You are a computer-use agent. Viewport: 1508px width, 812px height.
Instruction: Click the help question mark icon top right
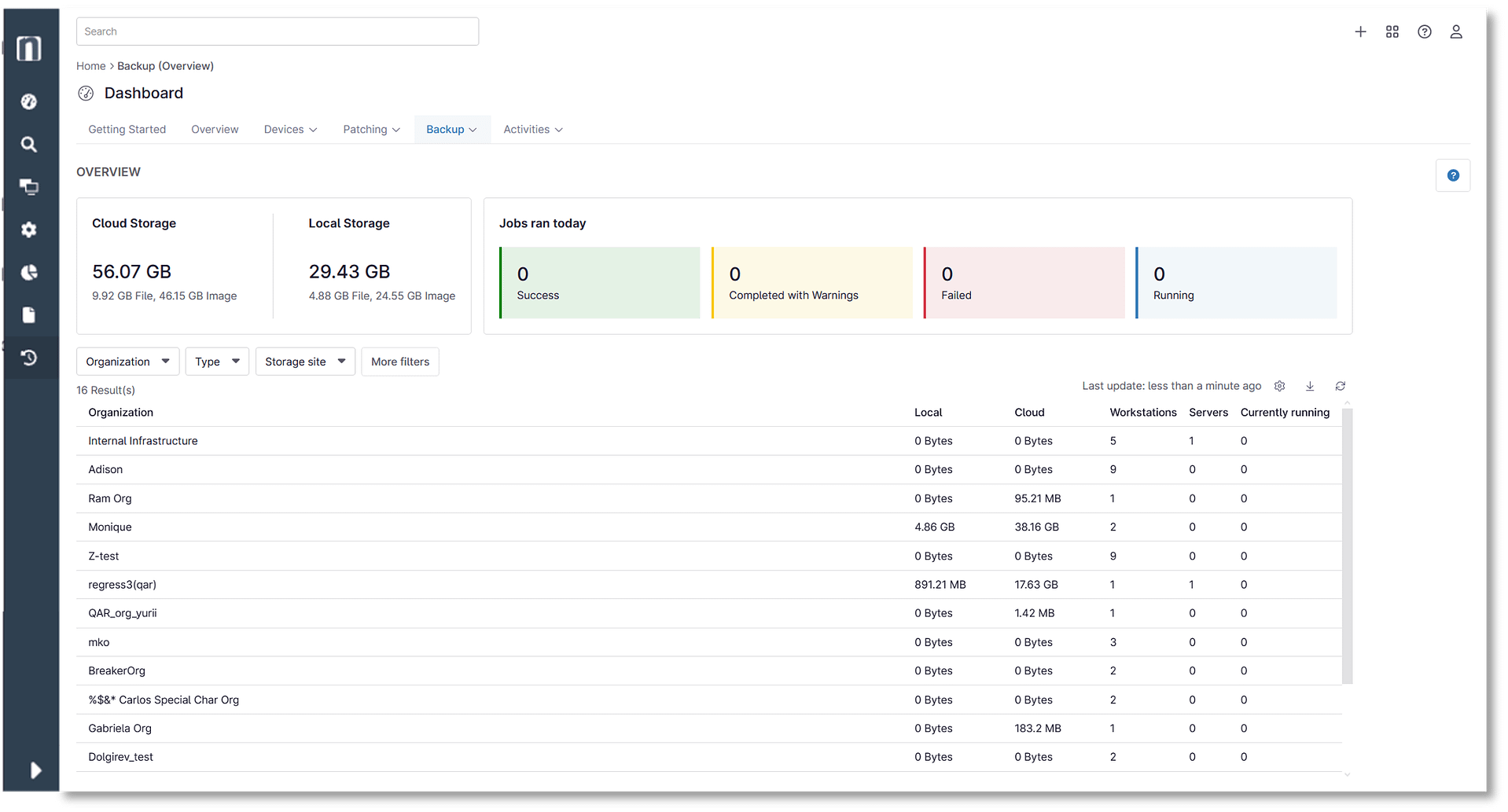(x=1425, y=31)
